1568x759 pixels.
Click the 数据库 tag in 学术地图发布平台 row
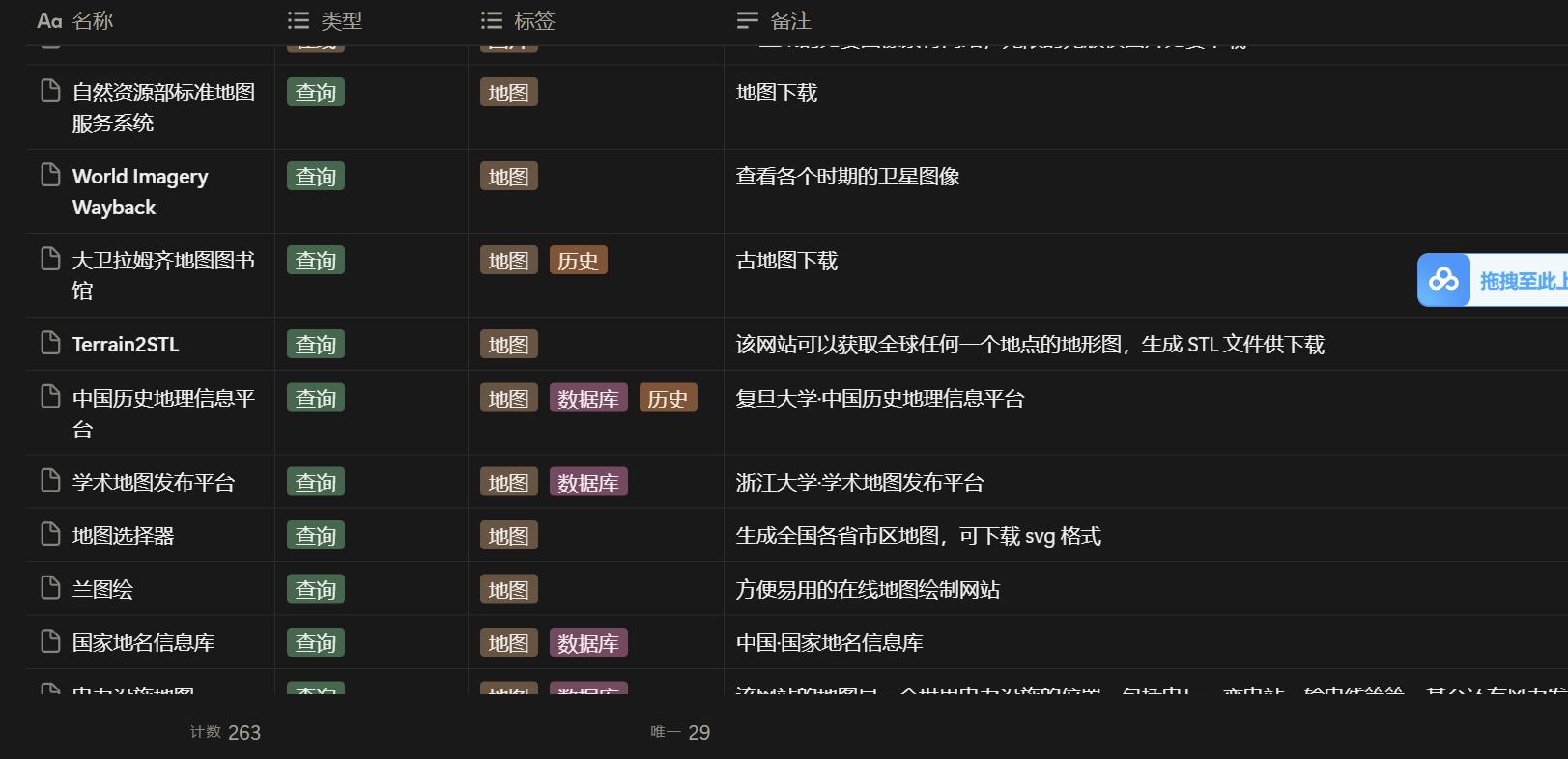pyautogui.click(x=588, y=482)
